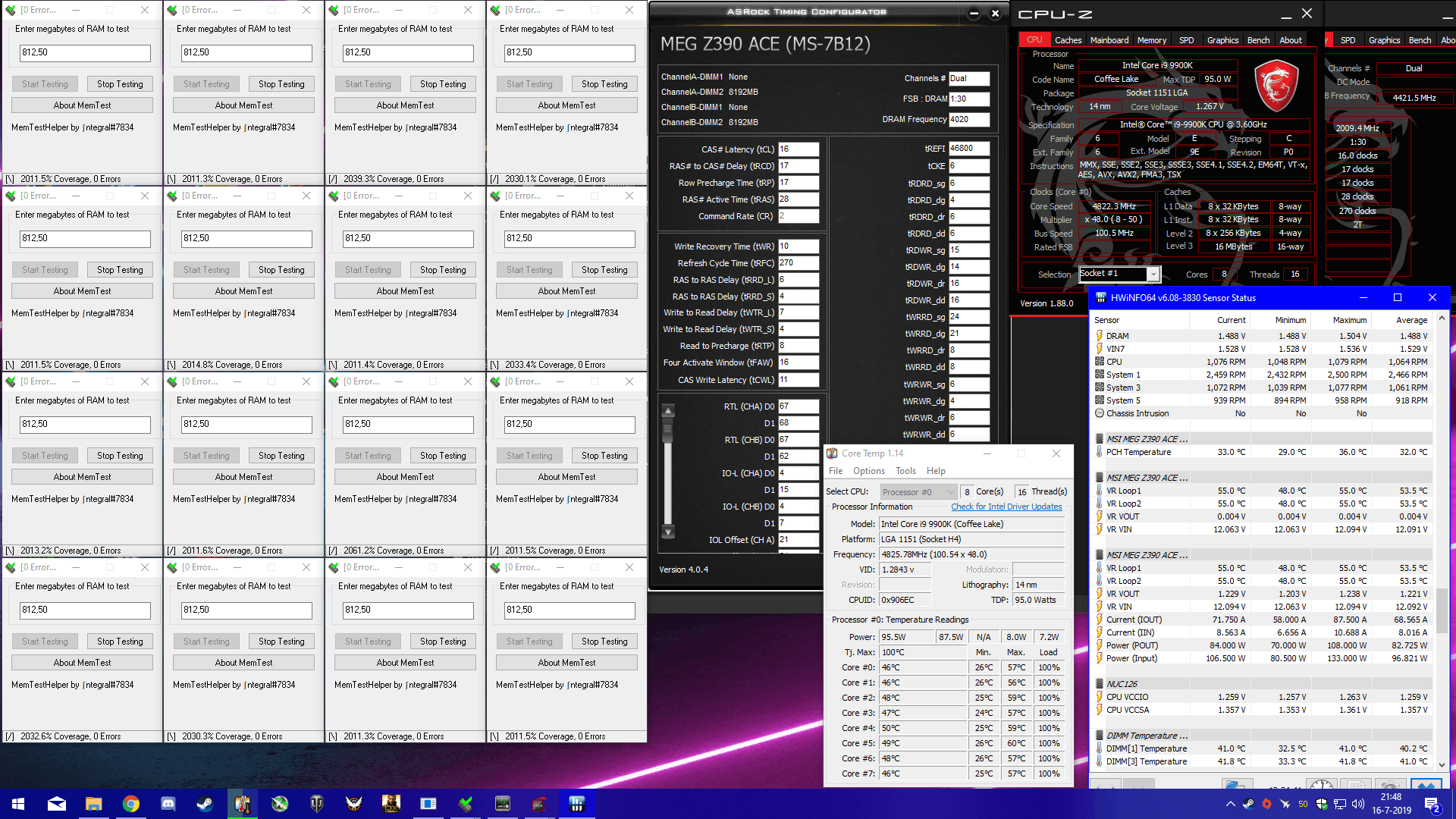Click the ASRock timings scrollbar thumb
This screenshot has height=819, width=1456.
pyautogui.click(x=668, y=431)
